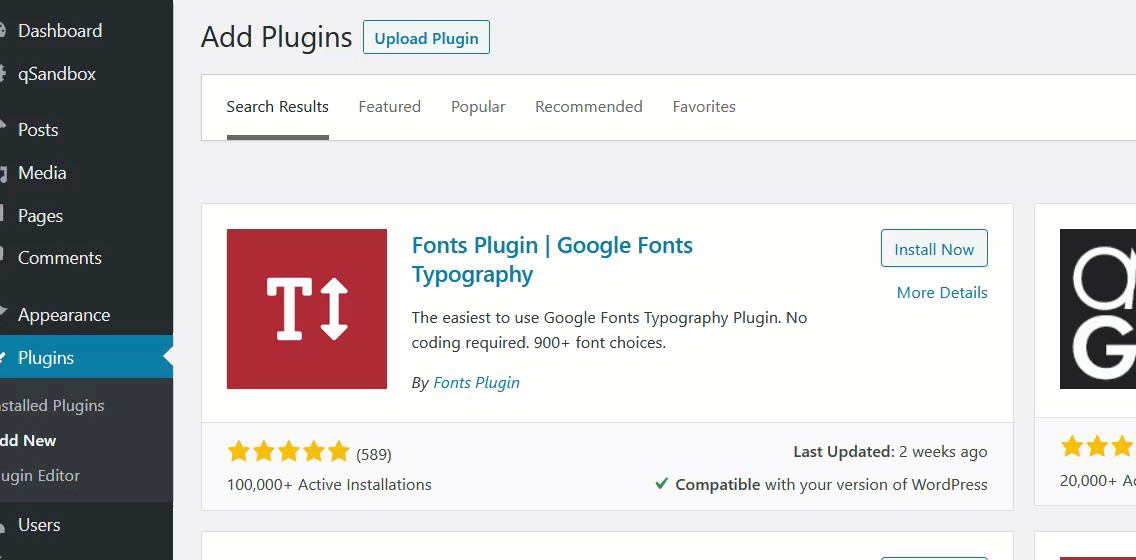Open the Fonts Plugin author link

click(x=476, y=382)
